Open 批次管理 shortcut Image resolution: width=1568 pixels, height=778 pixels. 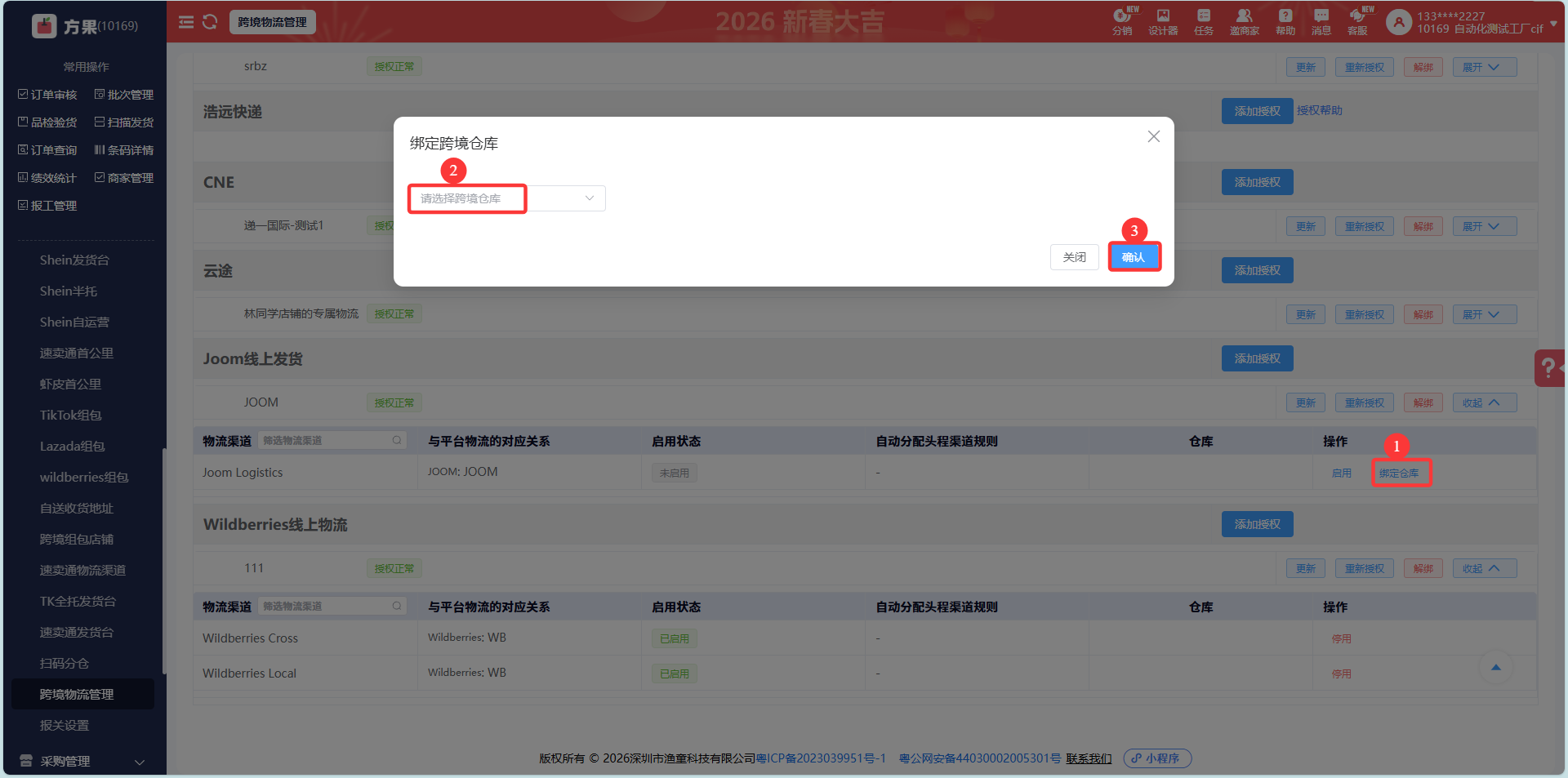[x=124, y=95]
